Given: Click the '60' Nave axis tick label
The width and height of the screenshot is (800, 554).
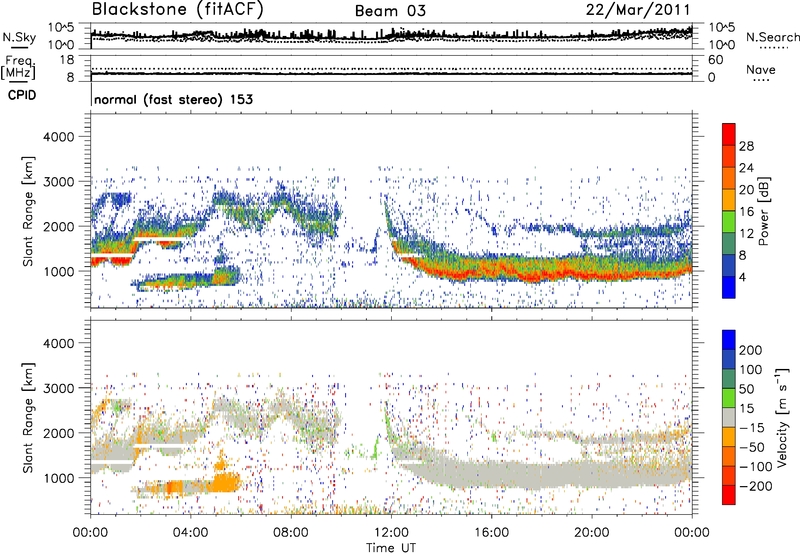Looking at the screenshot, I should tap(715, 60).
